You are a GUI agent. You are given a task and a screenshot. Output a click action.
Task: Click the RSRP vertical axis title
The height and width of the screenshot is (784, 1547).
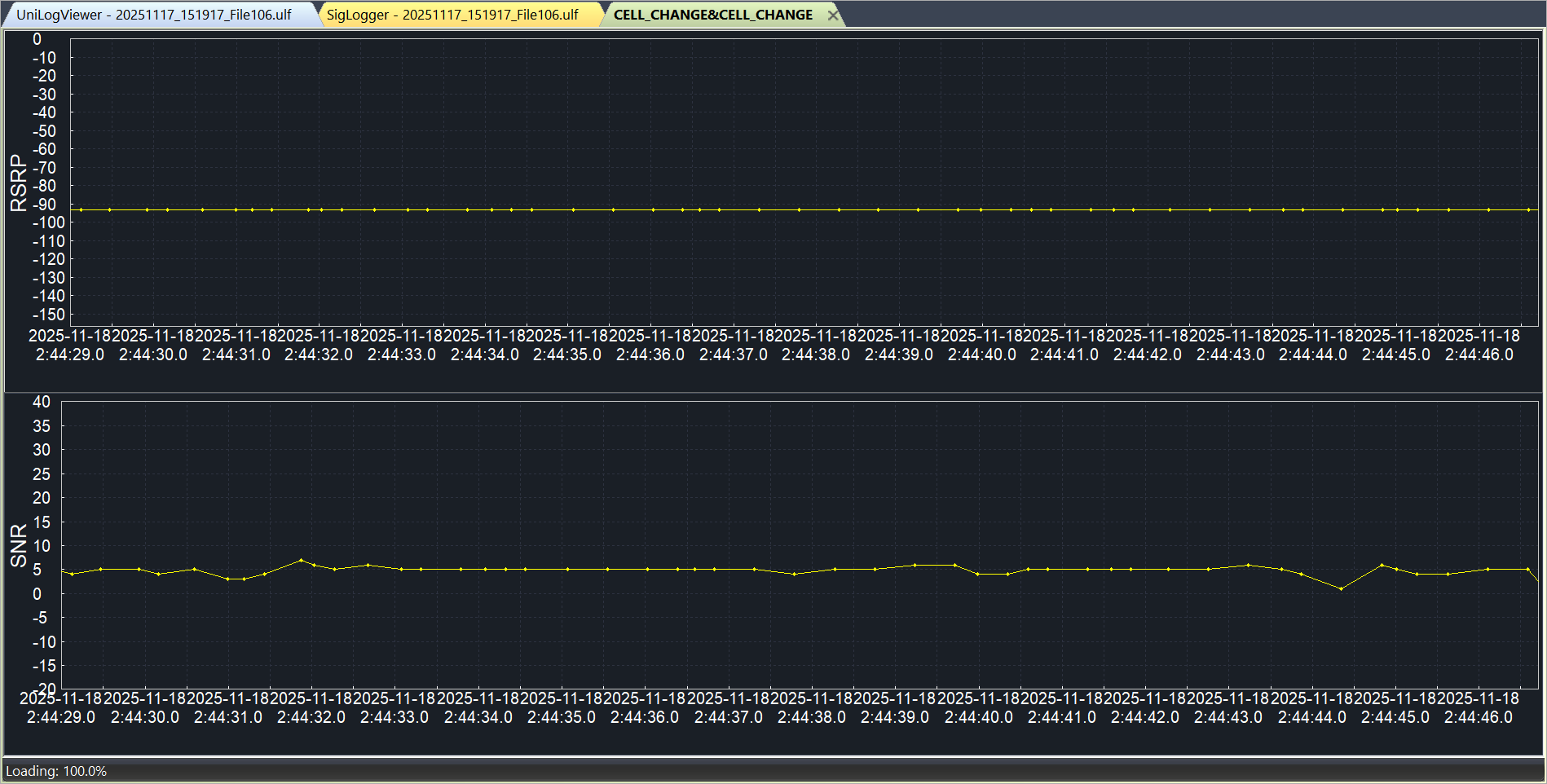tap(18, 183)
